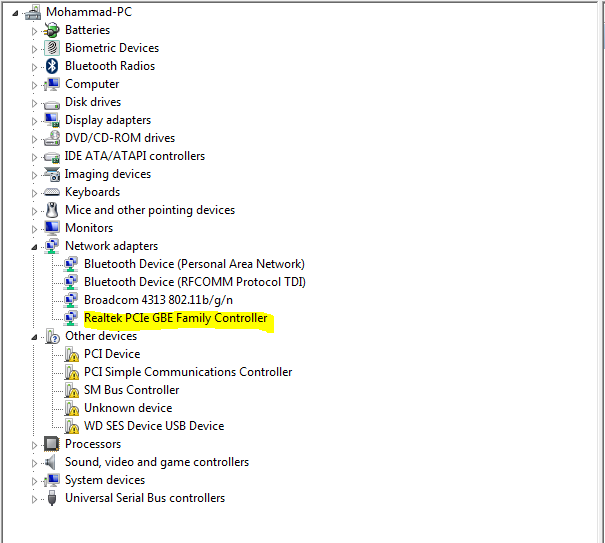Click the Processors chip icon
Viewport: 605px width, 543px height.
pyautogui.click(x=52, y=444)
